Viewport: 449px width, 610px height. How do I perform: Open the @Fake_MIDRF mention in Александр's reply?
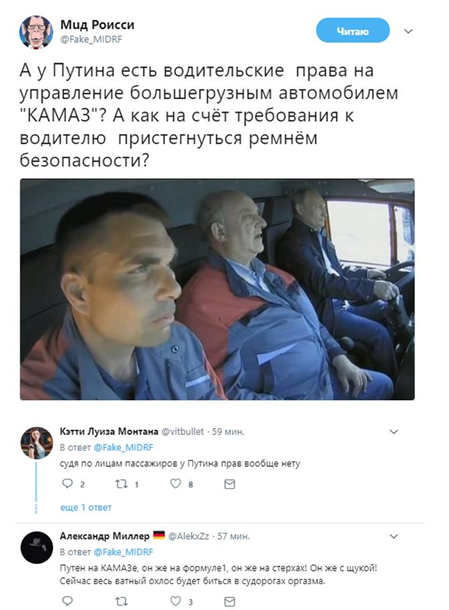click(x=124, y=552)
